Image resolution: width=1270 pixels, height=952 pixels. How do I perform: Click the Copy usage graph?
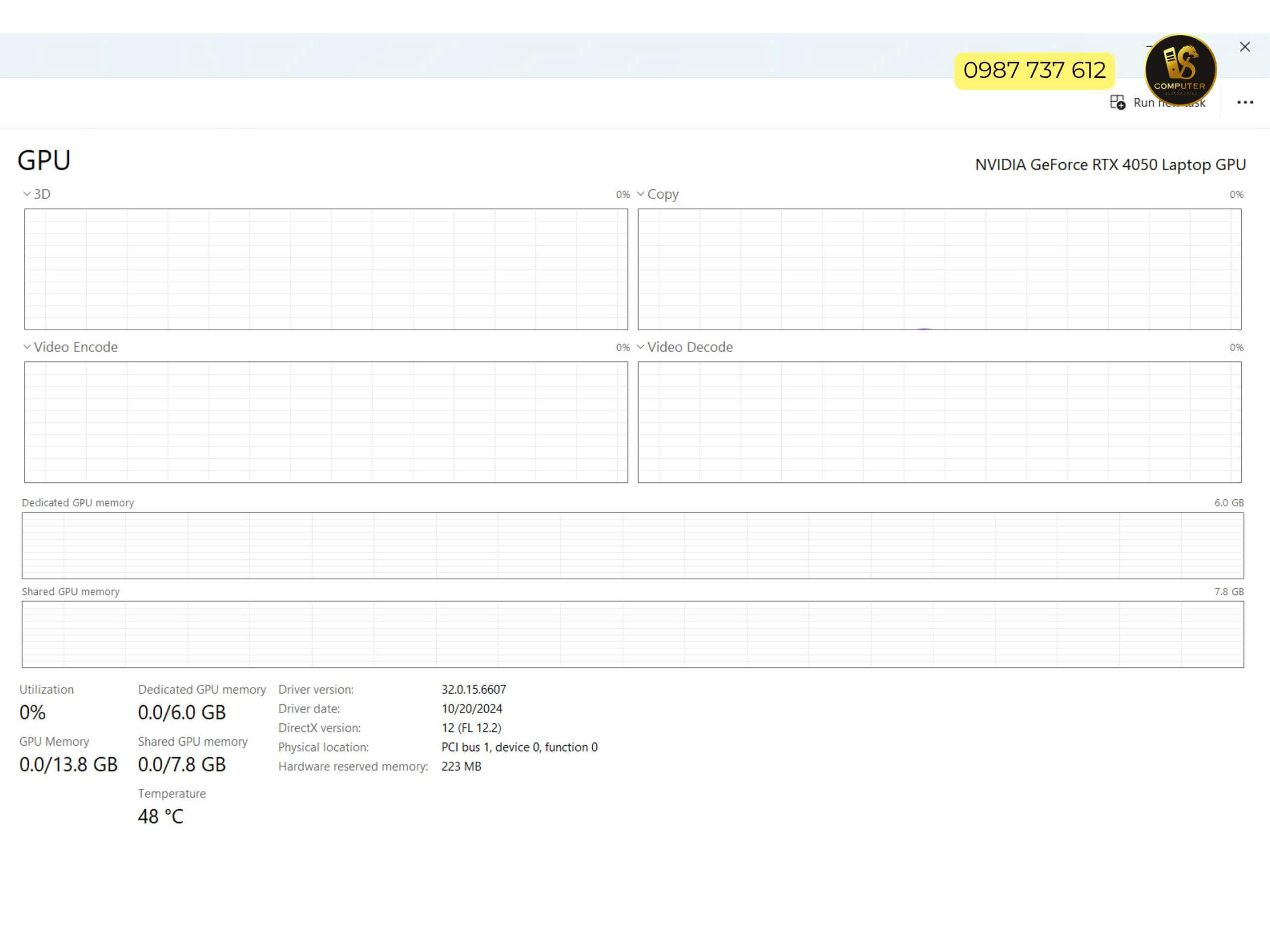point(939,269)
